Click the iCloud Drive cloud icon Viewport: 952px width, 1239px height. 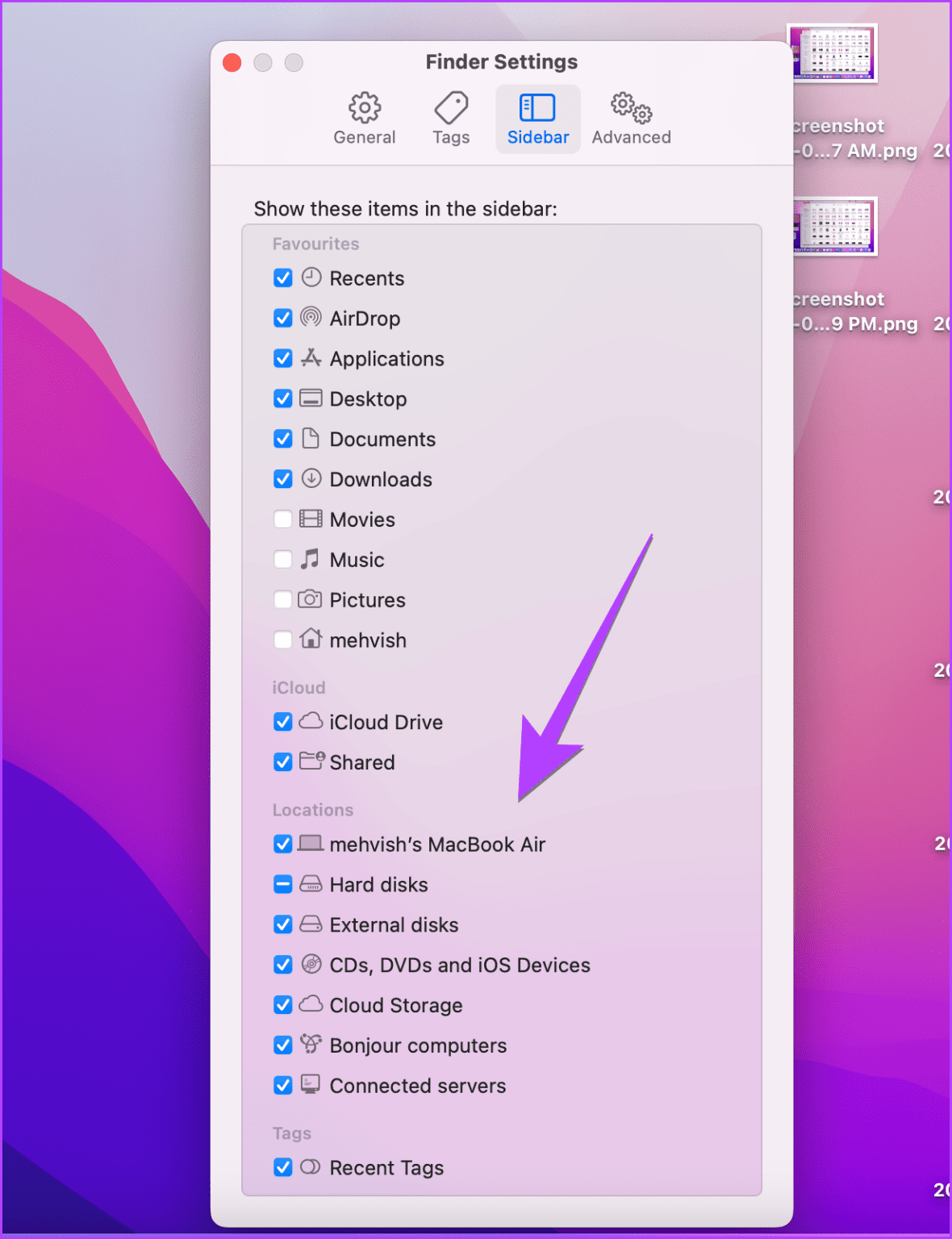[x=311, y=722]
